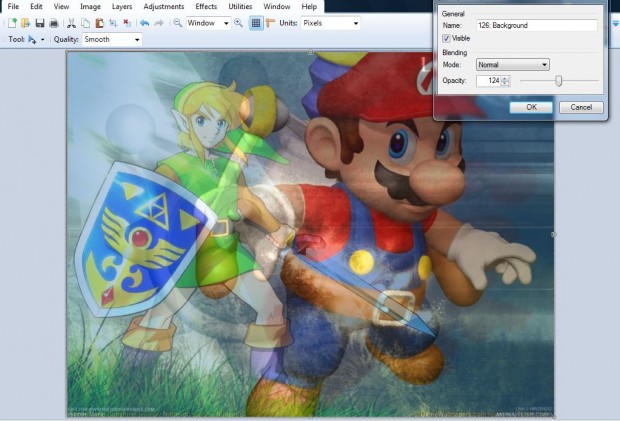Open the Help menu
620x421 pixels.
tap(309, 7)
